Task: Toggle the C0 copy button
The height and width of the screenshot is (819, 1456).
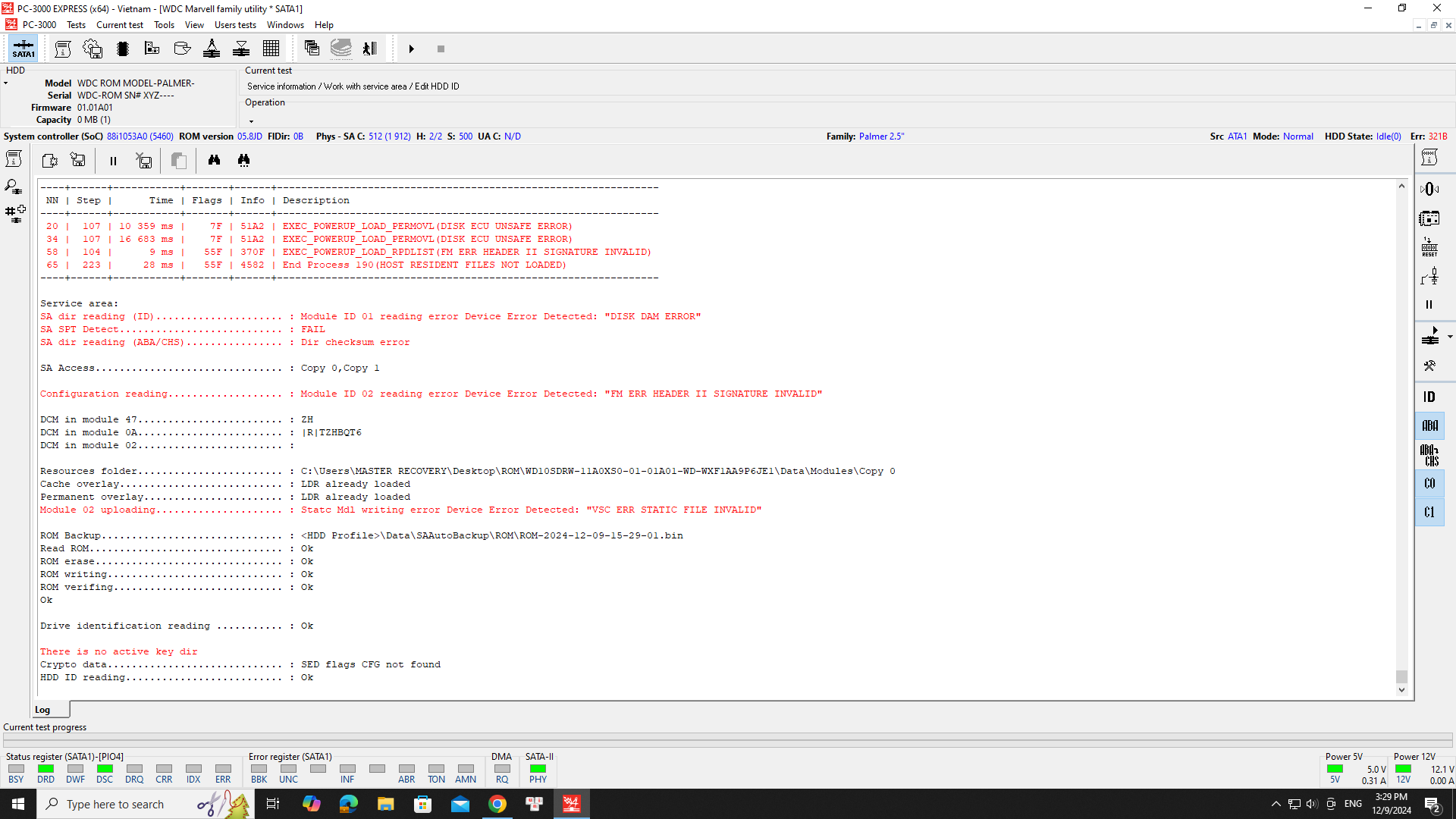Action: point(1429,484)
